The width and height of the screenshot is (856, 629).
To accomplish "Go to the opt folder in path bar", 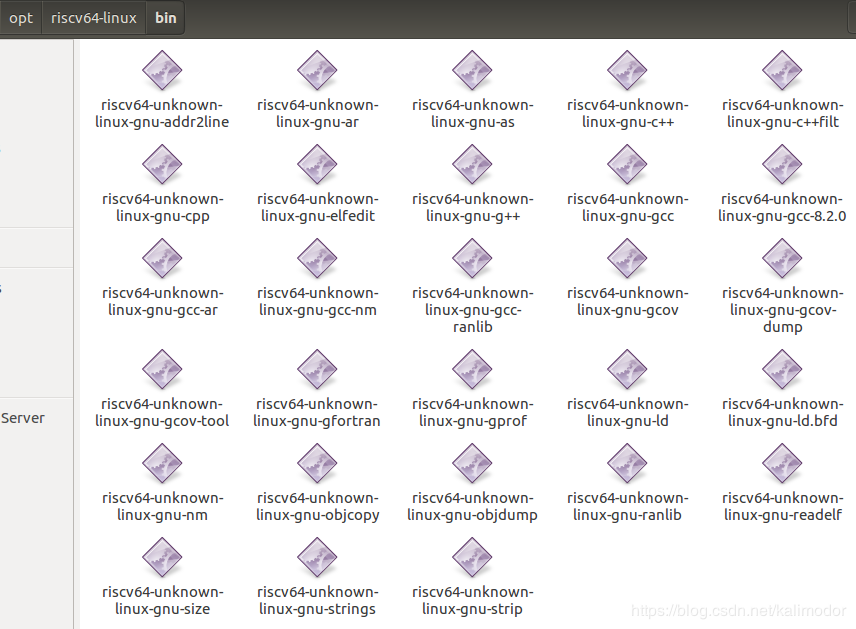I will [21, 18].
